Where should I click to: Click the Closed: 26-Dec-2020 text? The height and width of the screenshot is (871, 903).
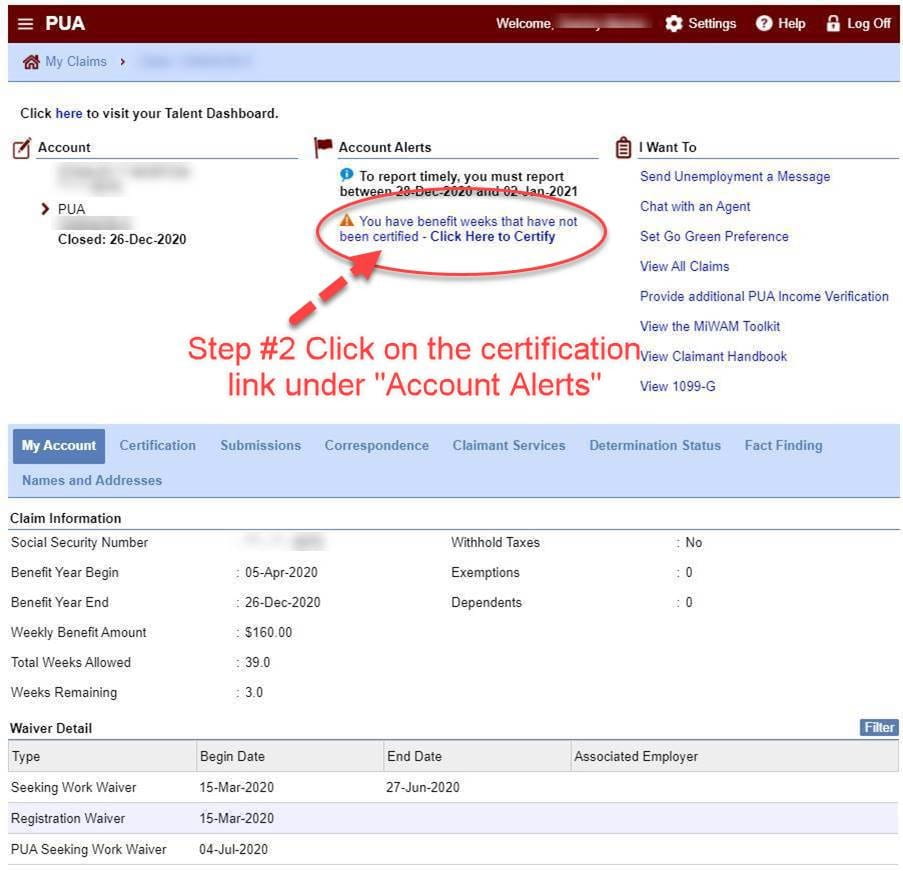[x=122, y=240]
